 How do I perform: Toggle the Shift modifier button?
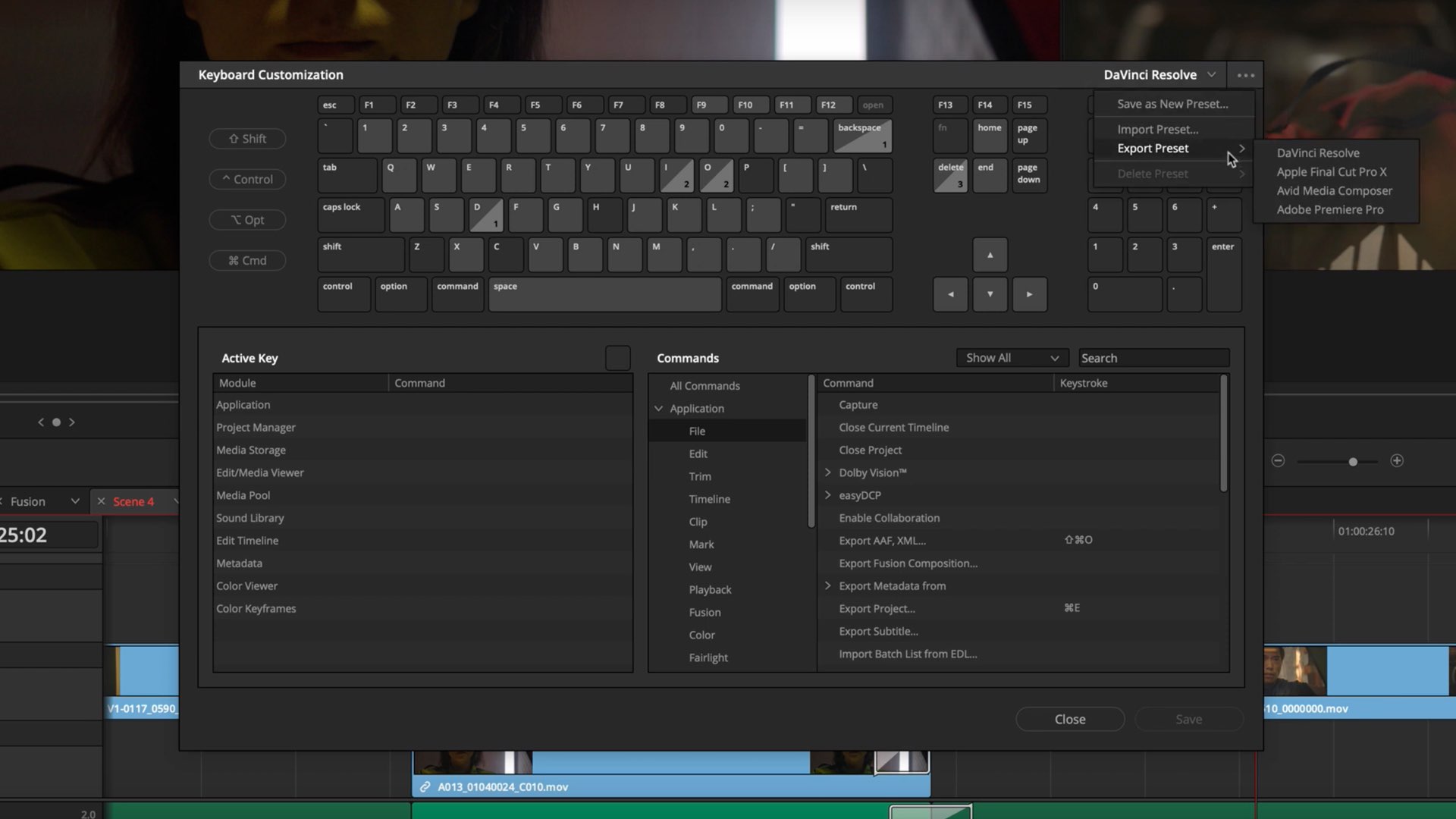pyautogui.click(x=247, y=139)
